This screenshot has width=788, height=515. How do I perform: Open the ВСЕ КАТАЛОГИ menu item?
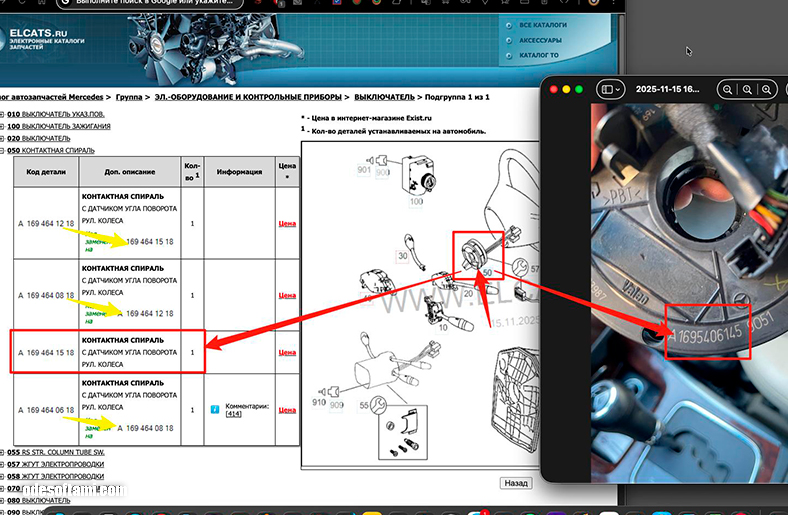click(x=543, y=25)
